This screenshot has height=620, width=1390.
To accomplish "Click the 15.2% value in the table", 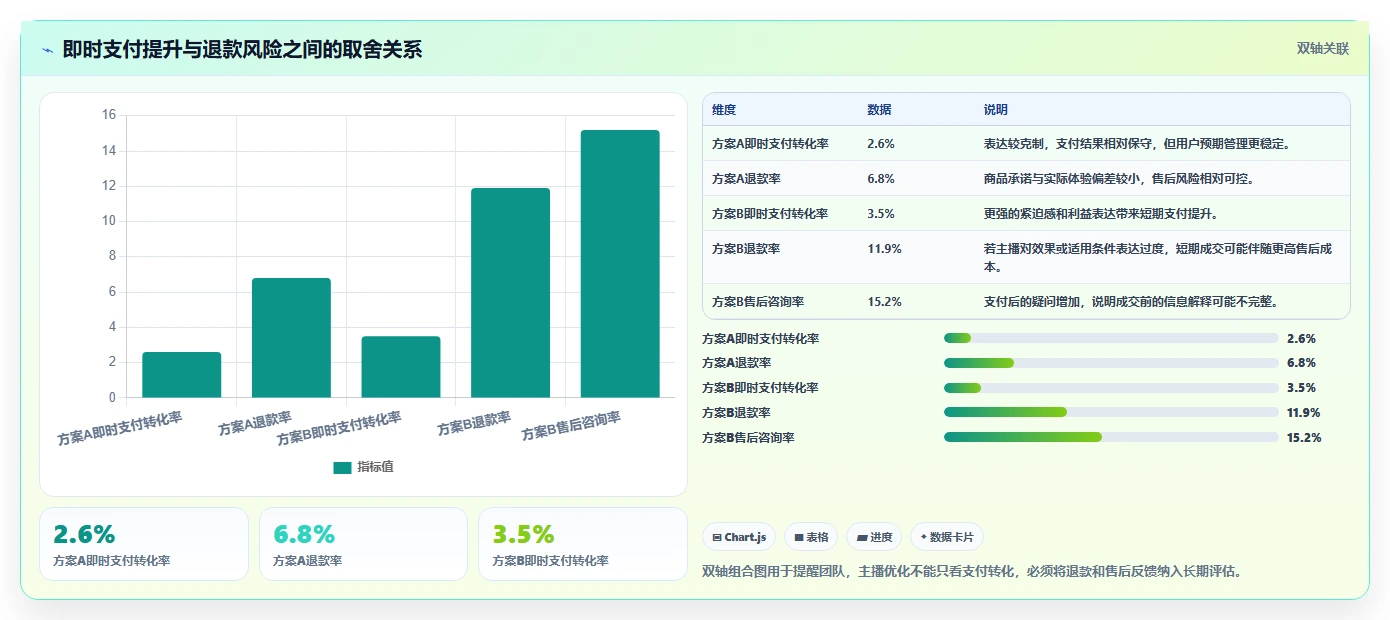I will tap(884, 302).
